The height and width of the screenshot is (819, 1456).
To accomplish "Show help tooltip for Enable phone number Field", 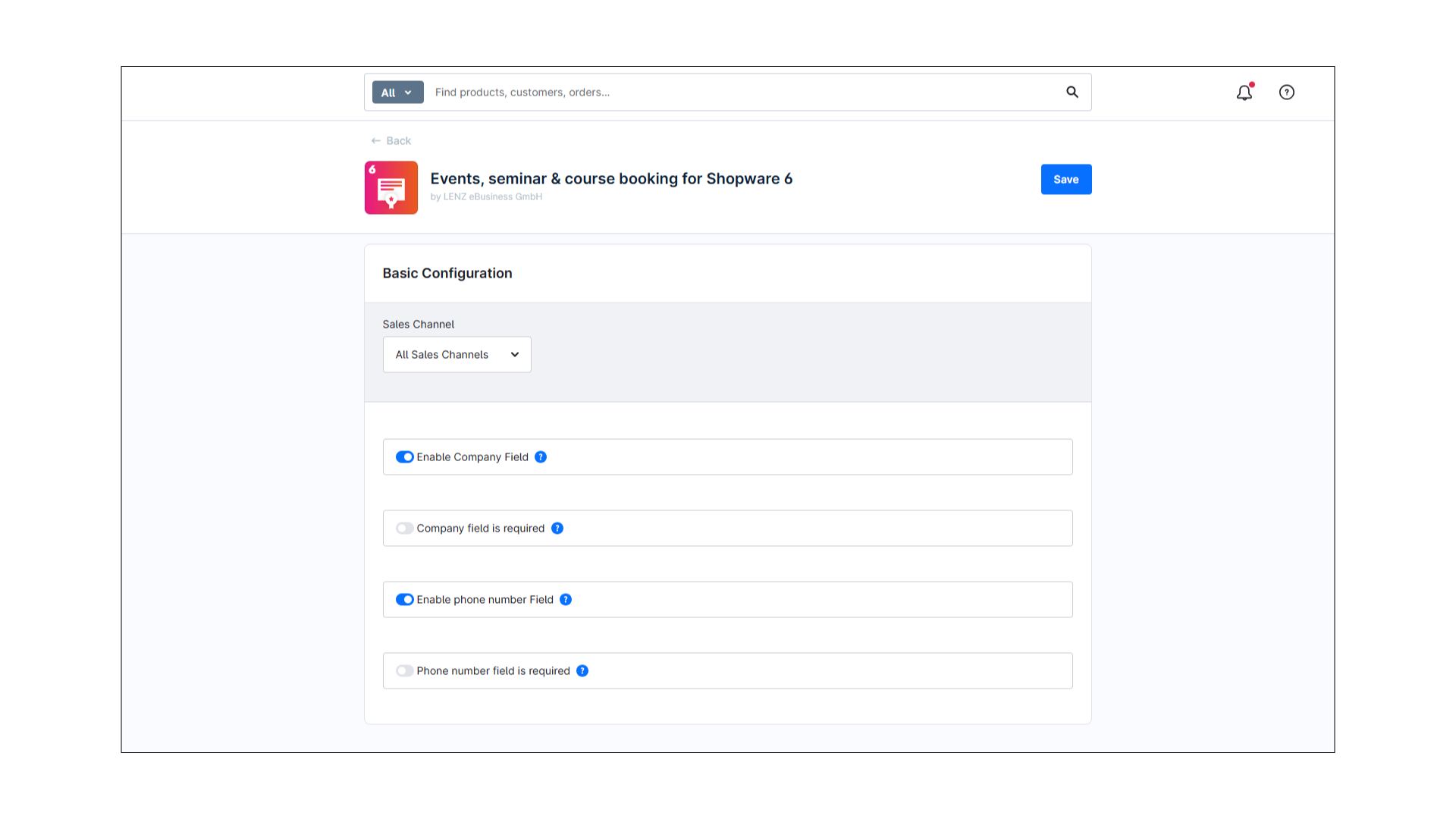I will [x=566, y=600].
